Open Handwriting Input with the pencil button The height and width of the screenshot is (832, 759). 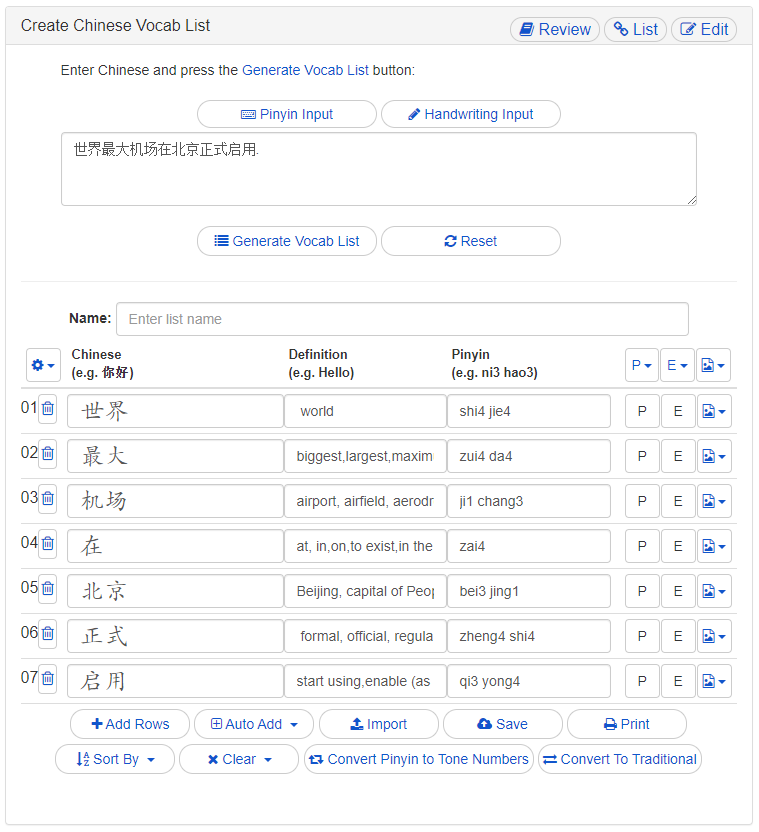pyautogui.click(x=470, y=114)
